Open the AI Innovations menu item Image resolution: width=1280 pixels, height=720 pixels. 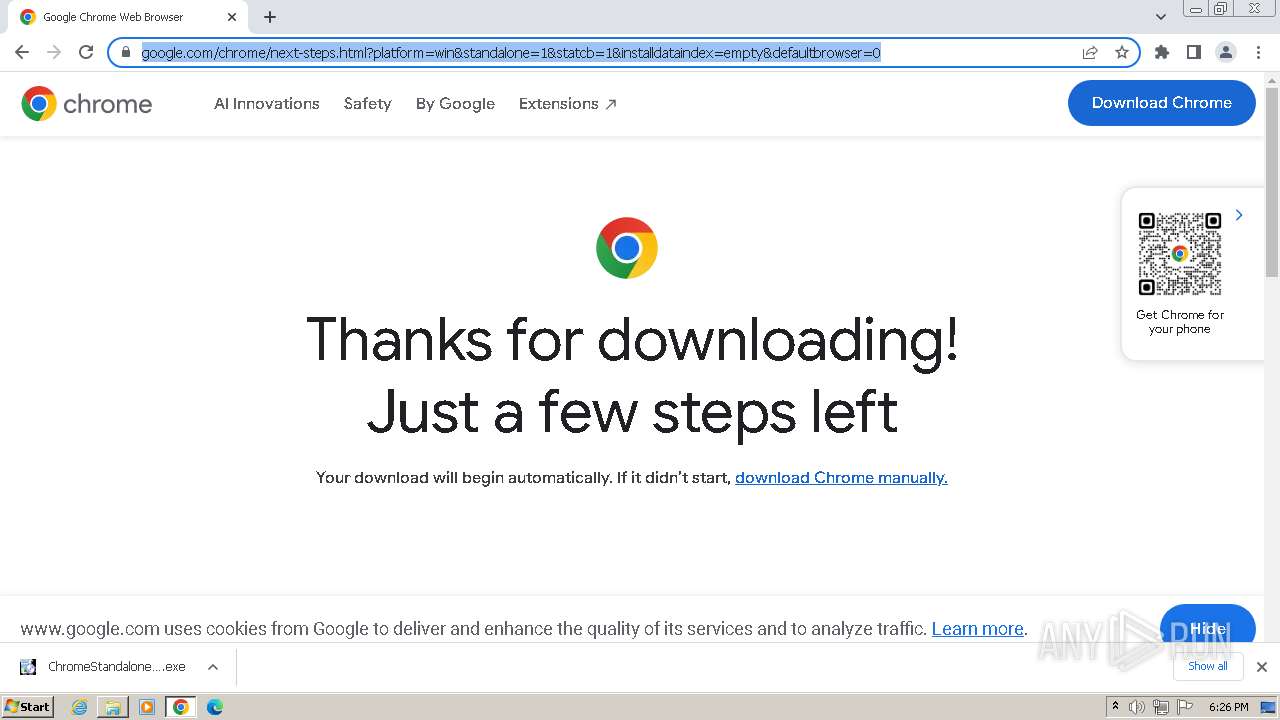pyautogui.click(x=267, y=103)
